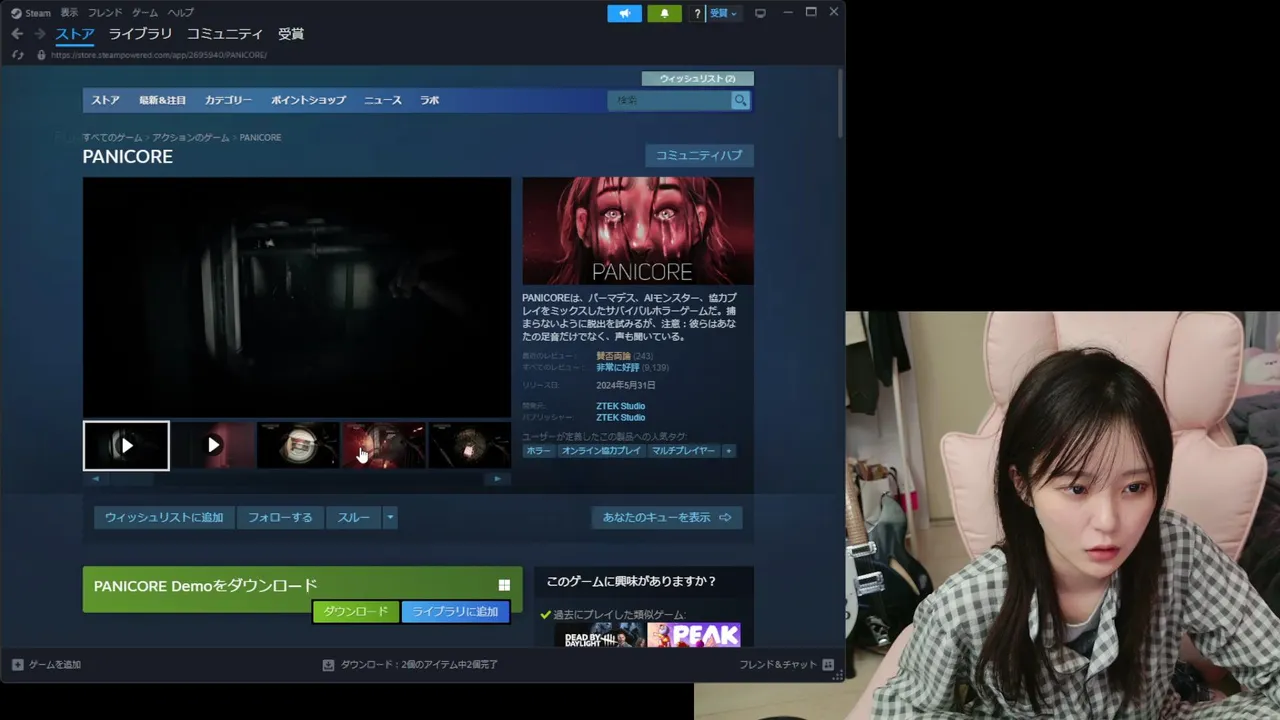Click the 非常に好評 all reviews link
Image resolution: width=1280 pixels, height=720 pixels.
[617, 368]
